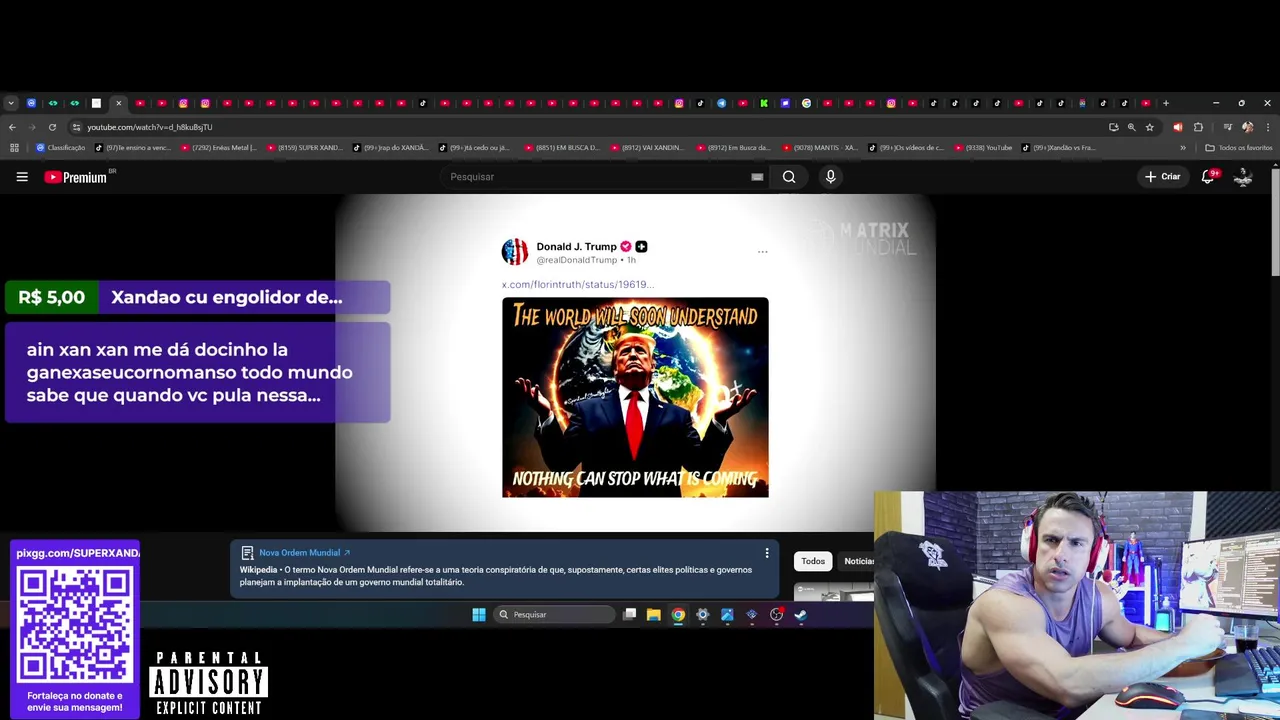The width and height of the screenshot is (1280, 720).
Task: Switch to the Google tab
Action: [x=806, y=103]
